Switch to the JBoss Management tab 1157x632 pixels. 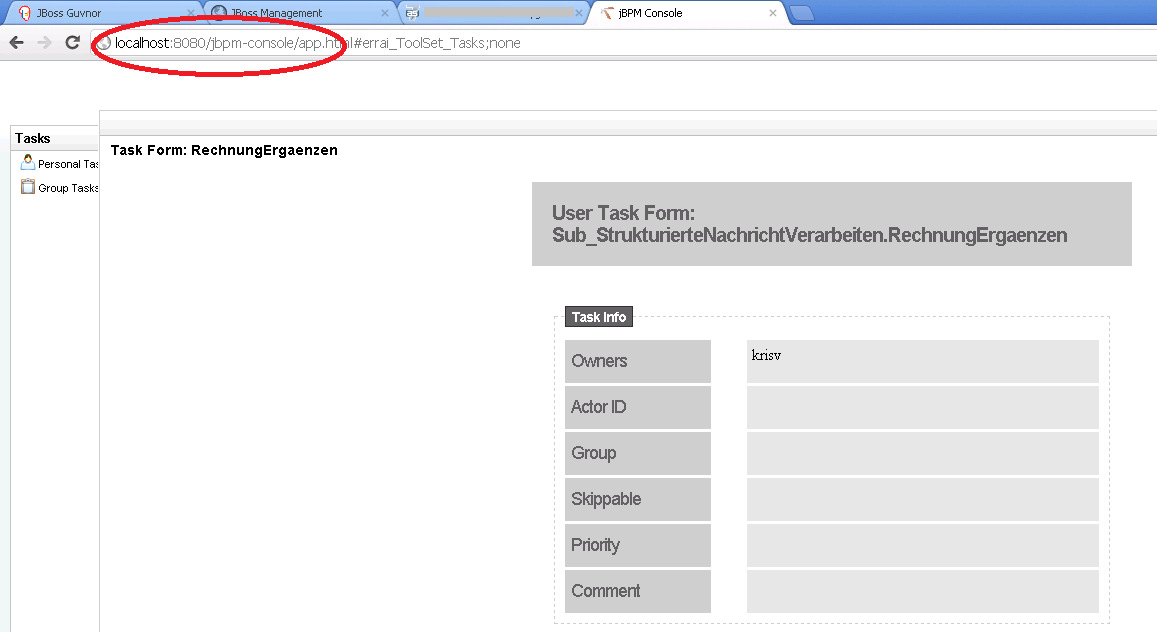[x=290, y=13]
